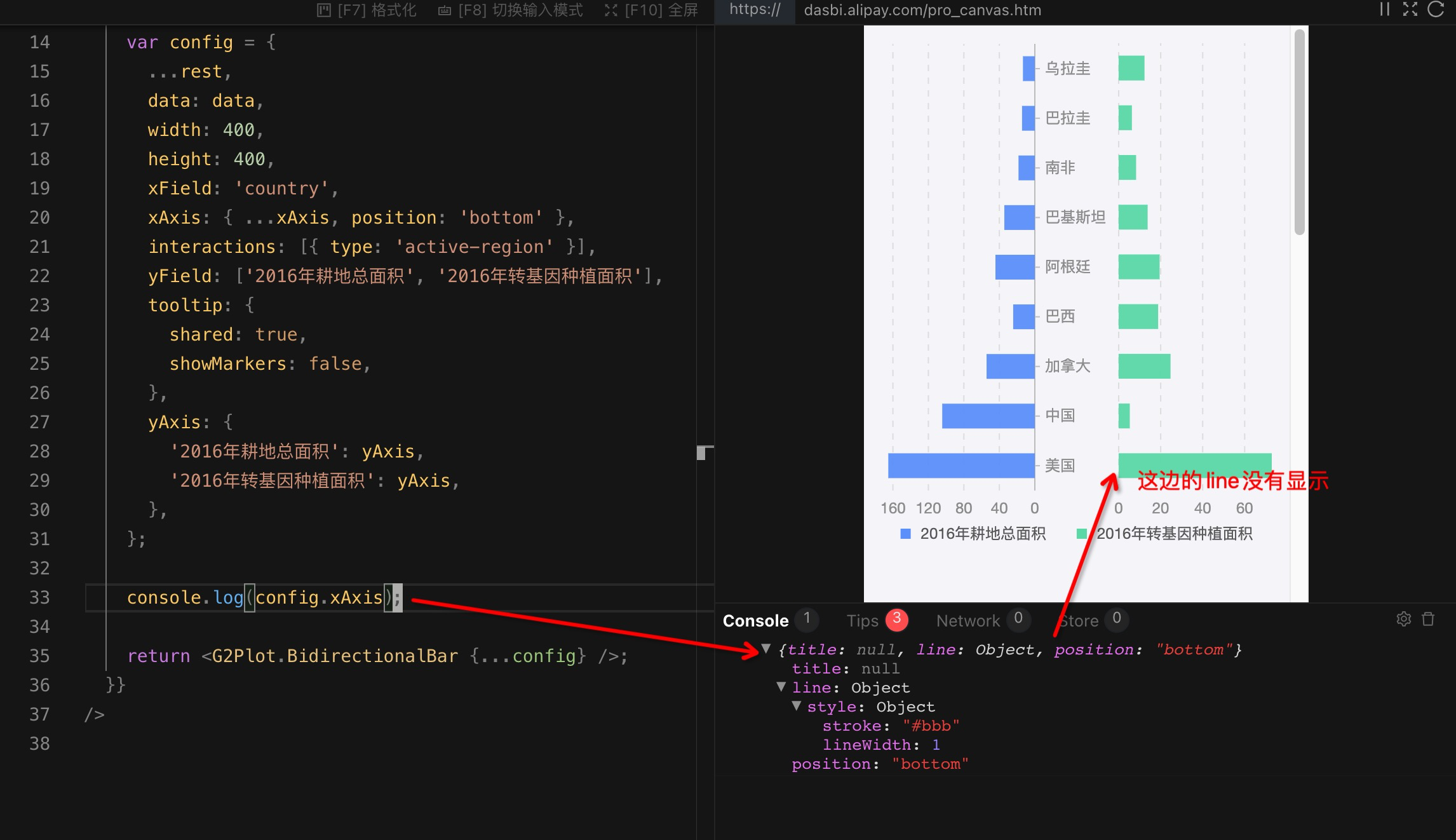The image size is (1456, 840).
Task: Click the 阿根廷 axis label
Action: (x=1068, y=267)
